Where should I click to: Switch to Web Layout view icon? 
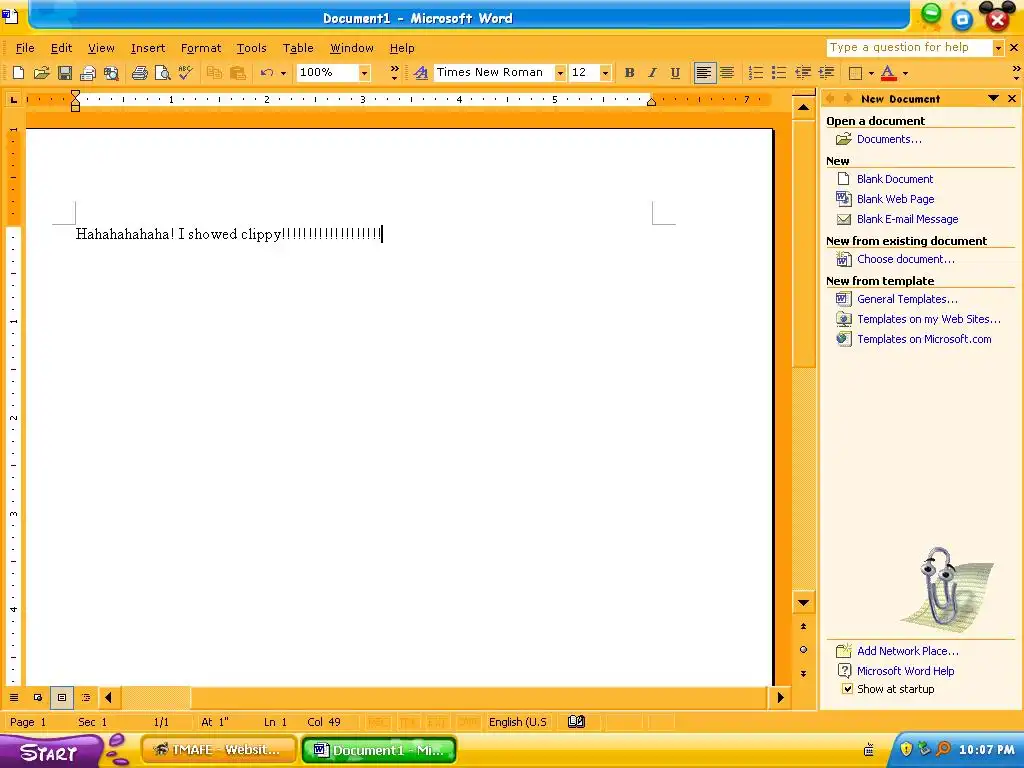point(38,697)
